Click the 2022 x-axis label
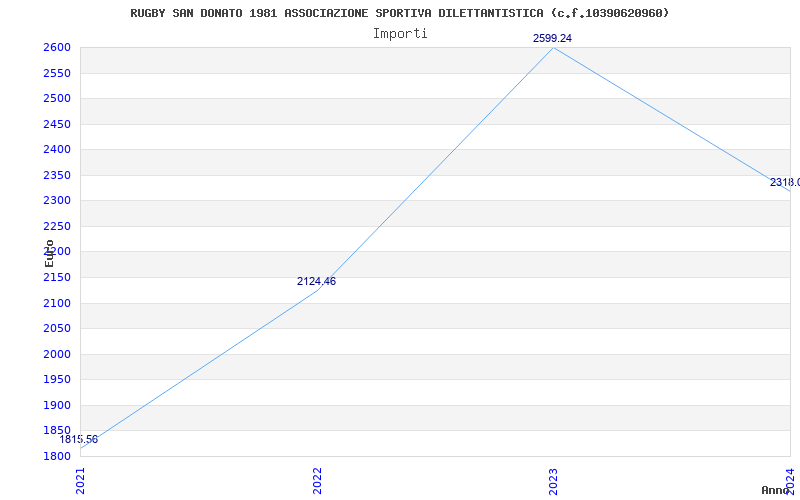Screen dimensions: 800x500 pyautogui.click(x=317, y=481)
